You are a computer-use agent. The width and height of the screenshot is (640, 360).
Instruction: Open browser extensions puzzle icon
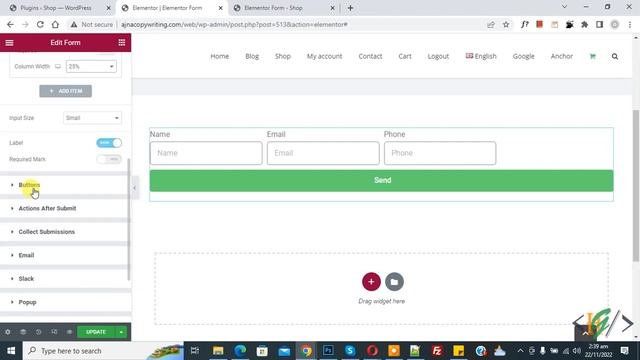point(584,24)
